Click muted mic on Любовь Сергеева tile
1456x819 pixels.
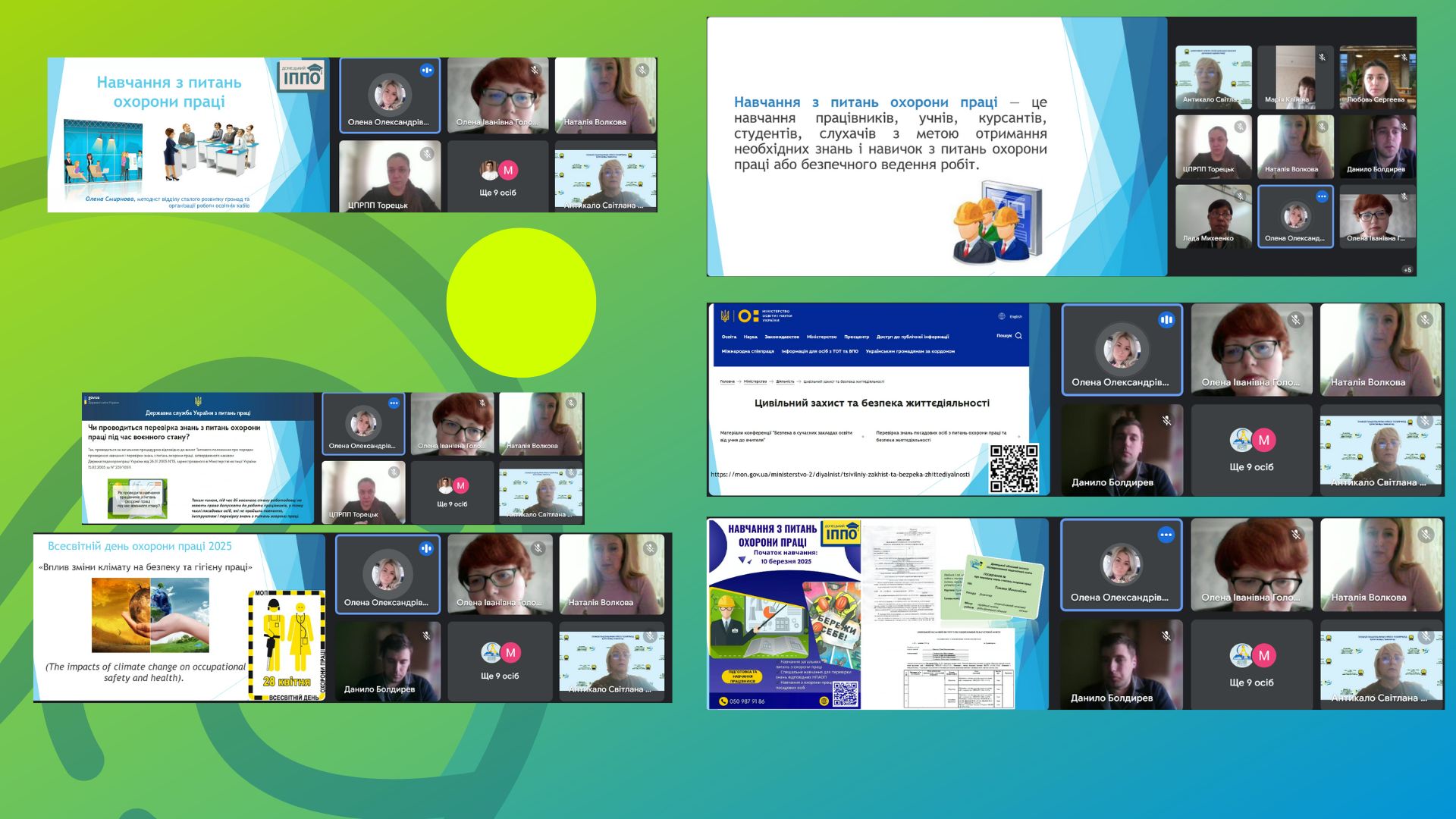tap(1404, 57)
